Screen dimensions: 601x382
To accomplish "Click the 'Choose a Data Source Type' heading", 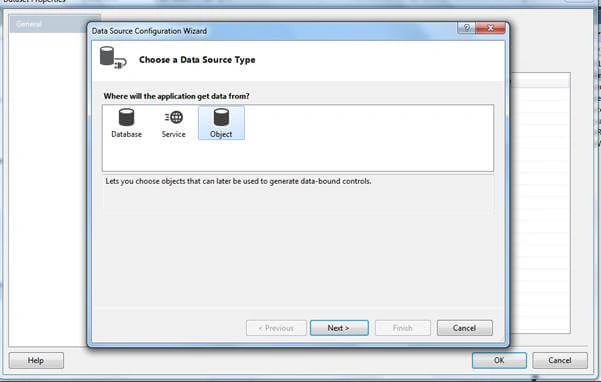I will tap(197, 60).
